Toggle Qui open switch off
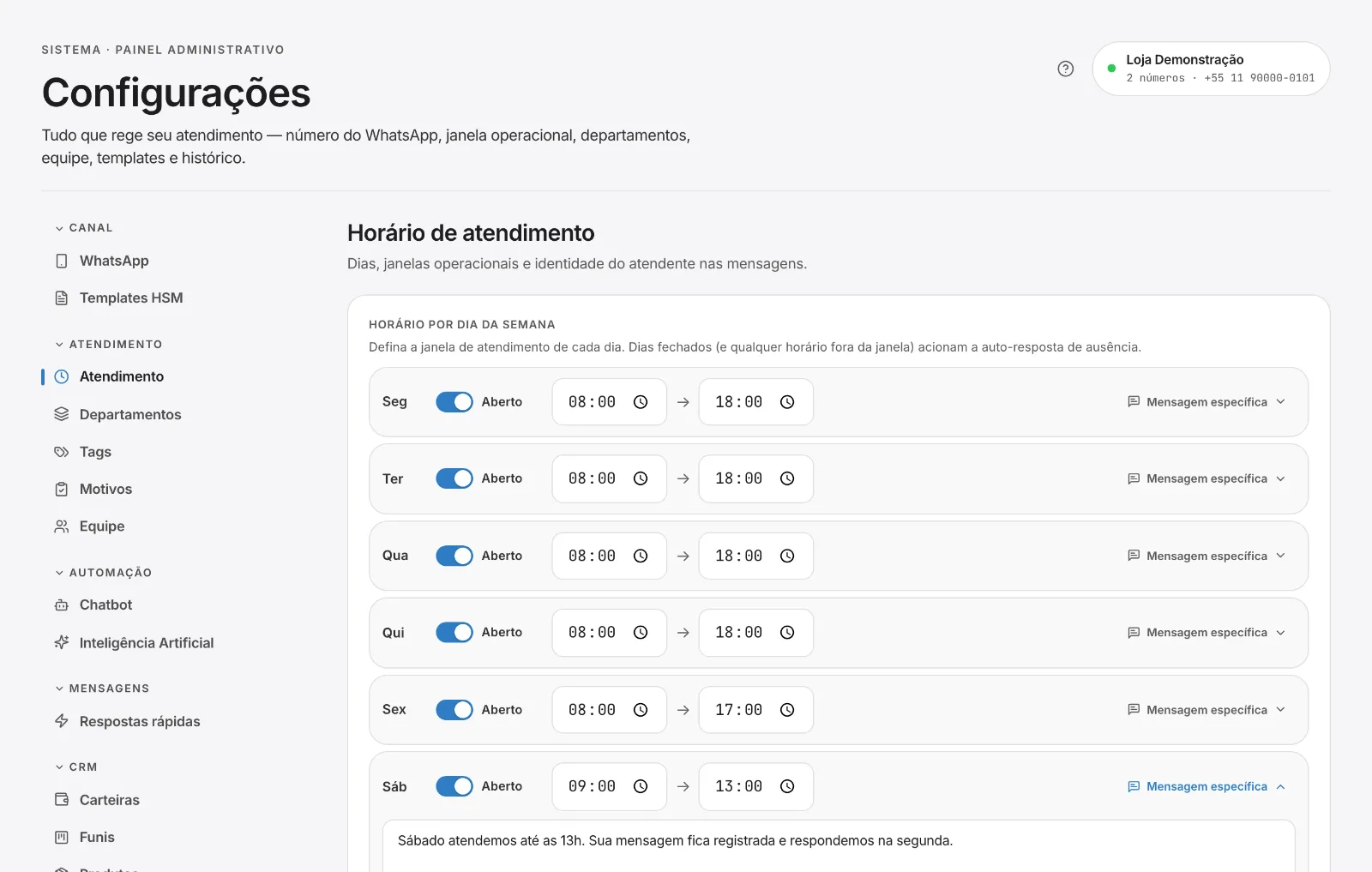Viewport: 1372px width, 872px height. (x=454, y=633)
